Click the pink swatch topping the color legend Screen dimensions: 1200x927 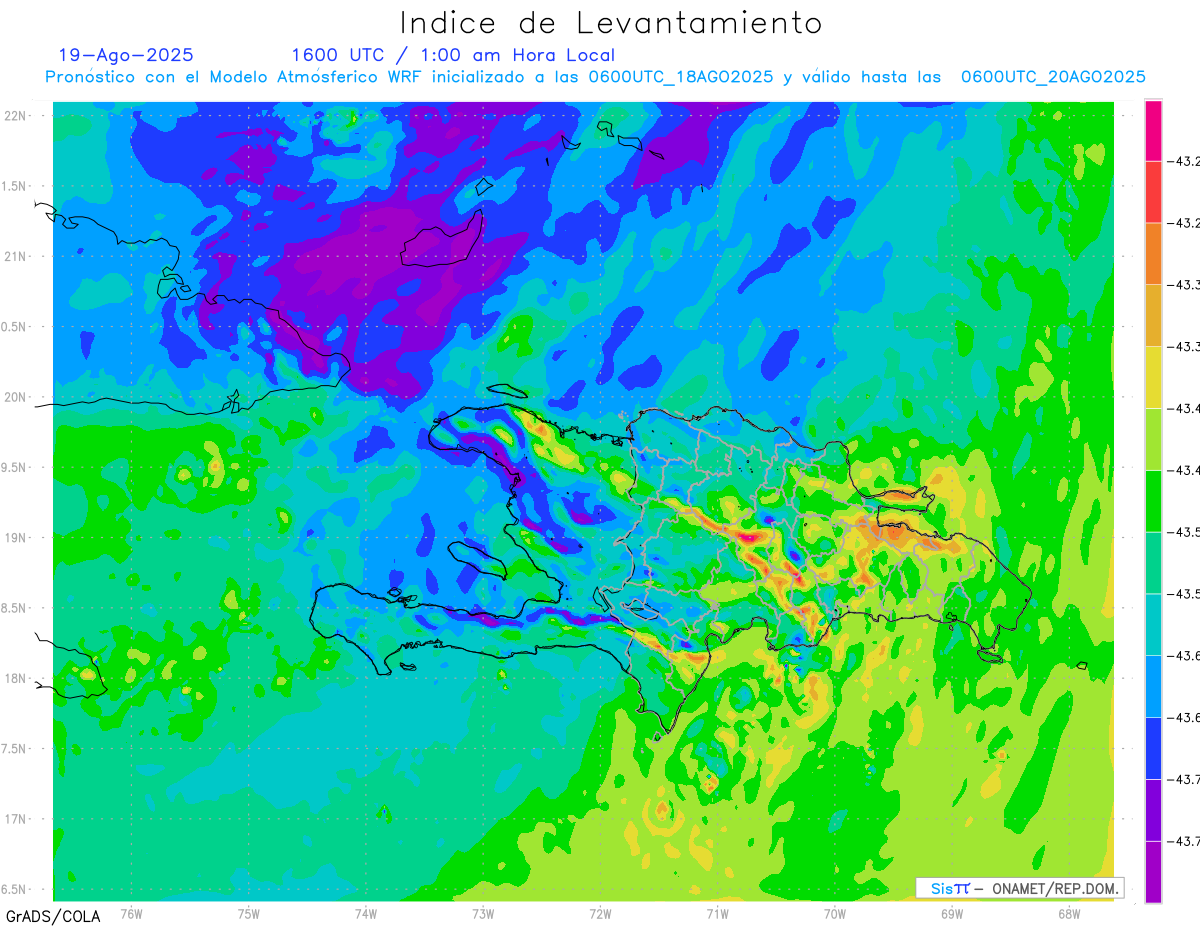[x=1153, y=130]
